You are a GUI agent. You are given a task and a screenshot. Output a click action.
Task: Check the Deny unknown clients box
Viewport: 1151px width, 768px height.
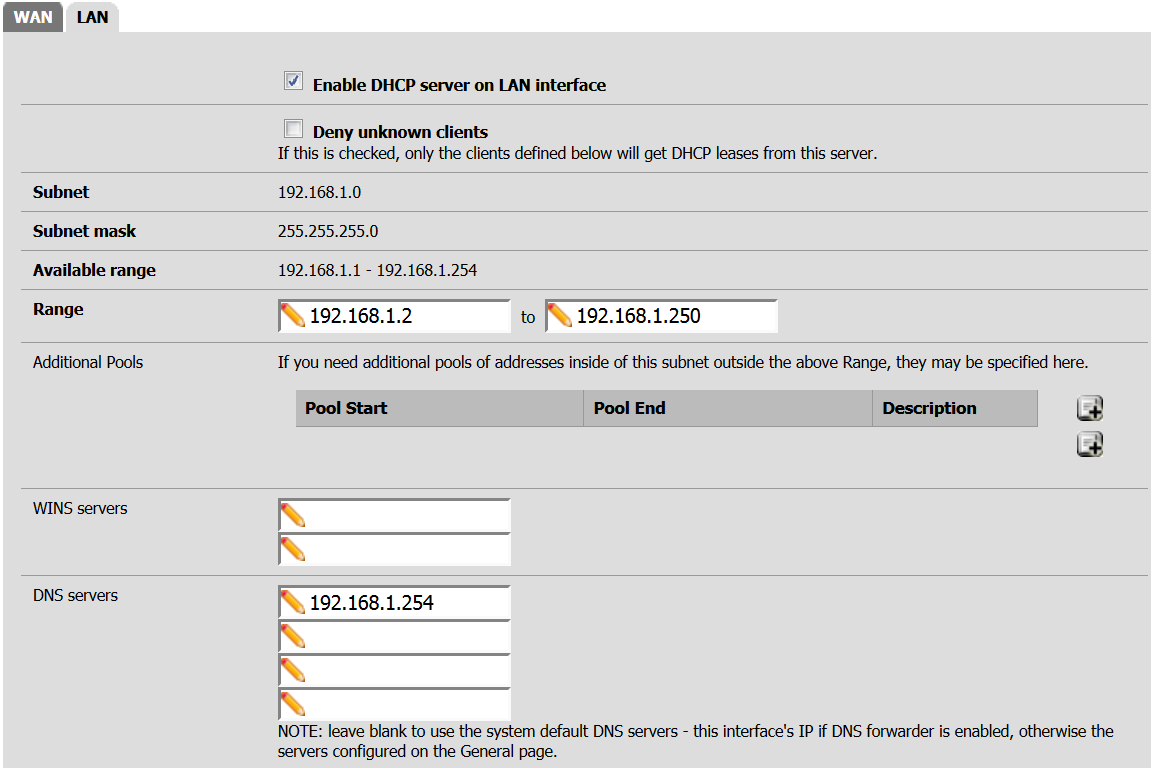(x=293, y=129)
